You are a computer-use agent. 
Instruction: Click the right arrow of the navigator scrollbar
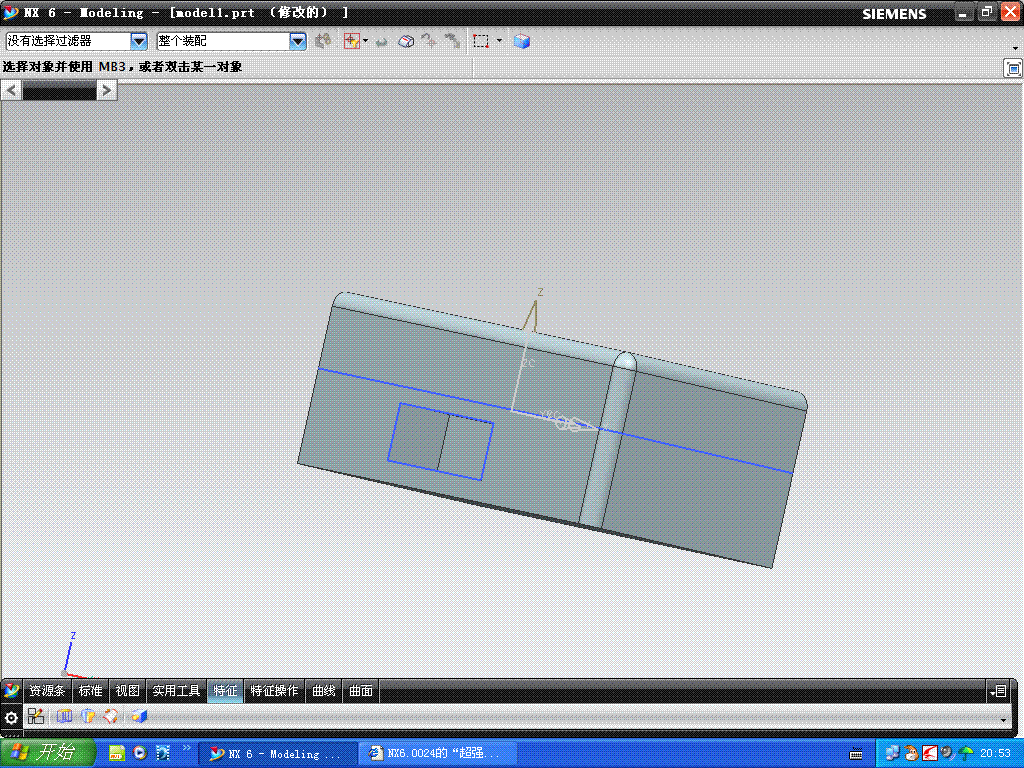click(x=107, y=90)
